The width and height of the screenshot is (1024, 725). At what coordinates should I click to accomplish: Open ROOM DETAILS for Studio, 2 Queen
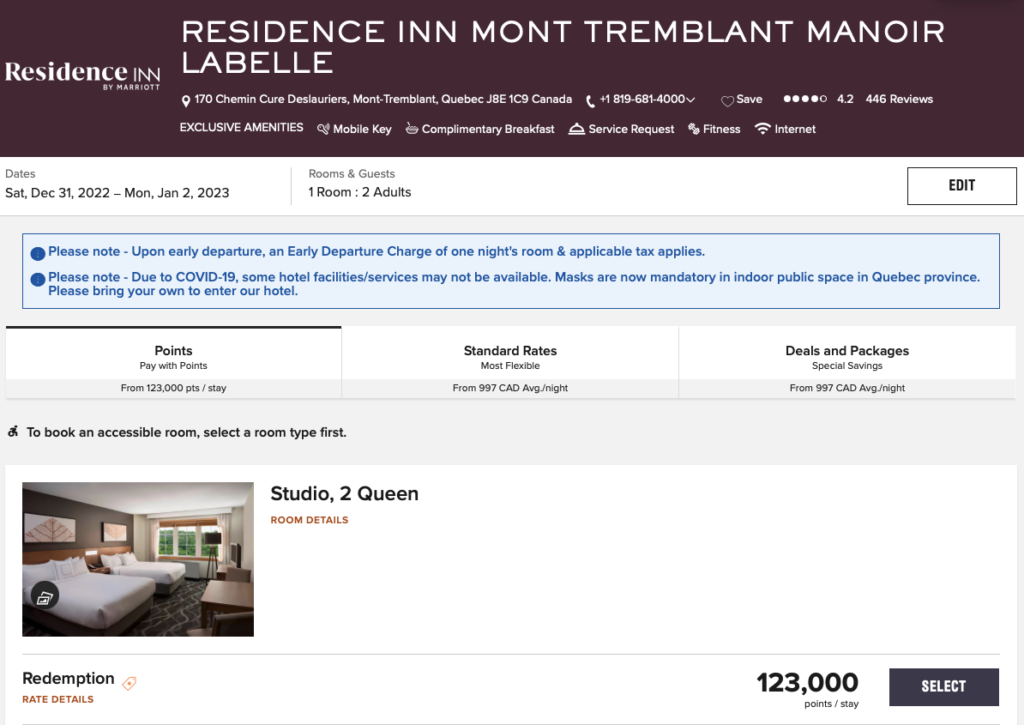(x=309, y=520)
